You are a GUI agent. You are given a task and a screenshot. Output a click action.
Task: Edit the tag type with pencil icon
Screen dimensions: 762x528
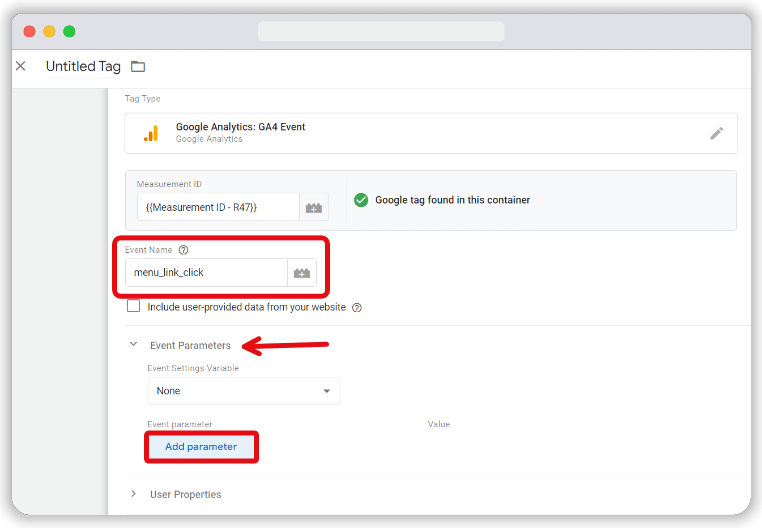click(x=716, y=133)
